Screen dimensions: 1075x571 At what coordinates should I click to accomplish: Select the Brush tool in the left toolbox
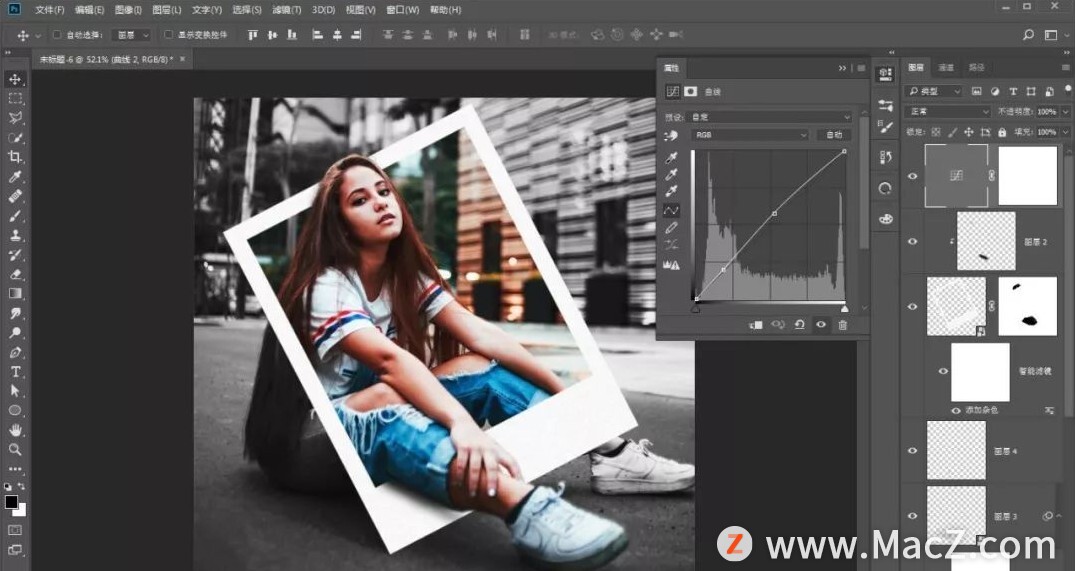pyautogui.click(x=15, y=215)
